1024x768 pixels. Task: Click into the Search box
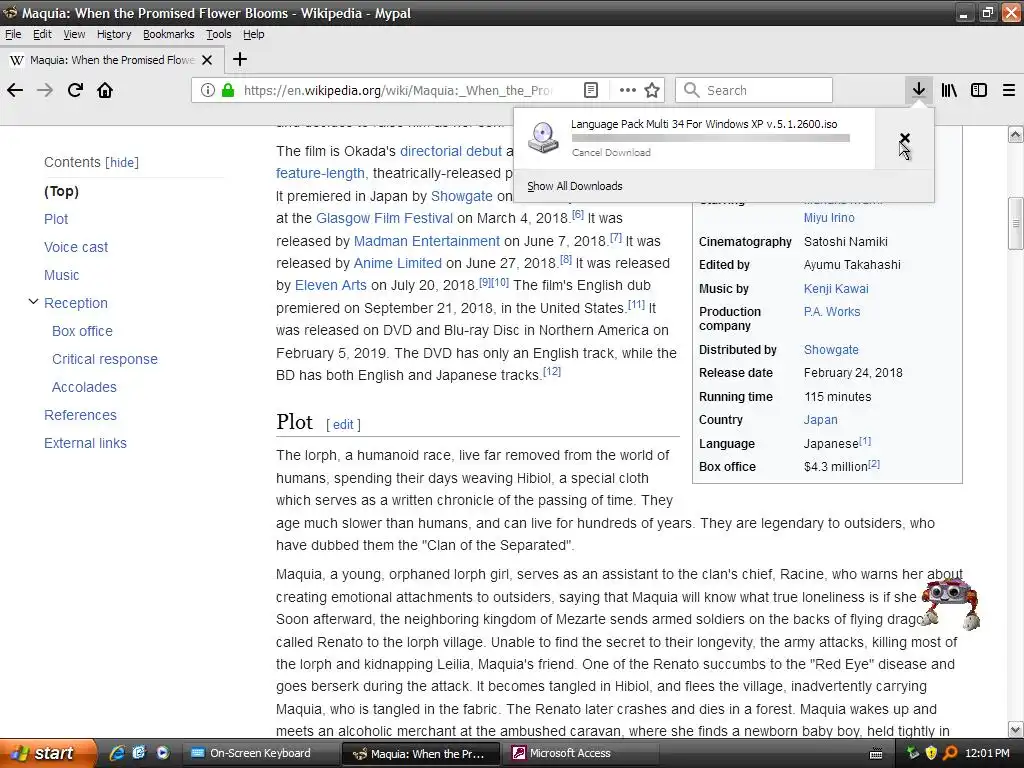754,90
